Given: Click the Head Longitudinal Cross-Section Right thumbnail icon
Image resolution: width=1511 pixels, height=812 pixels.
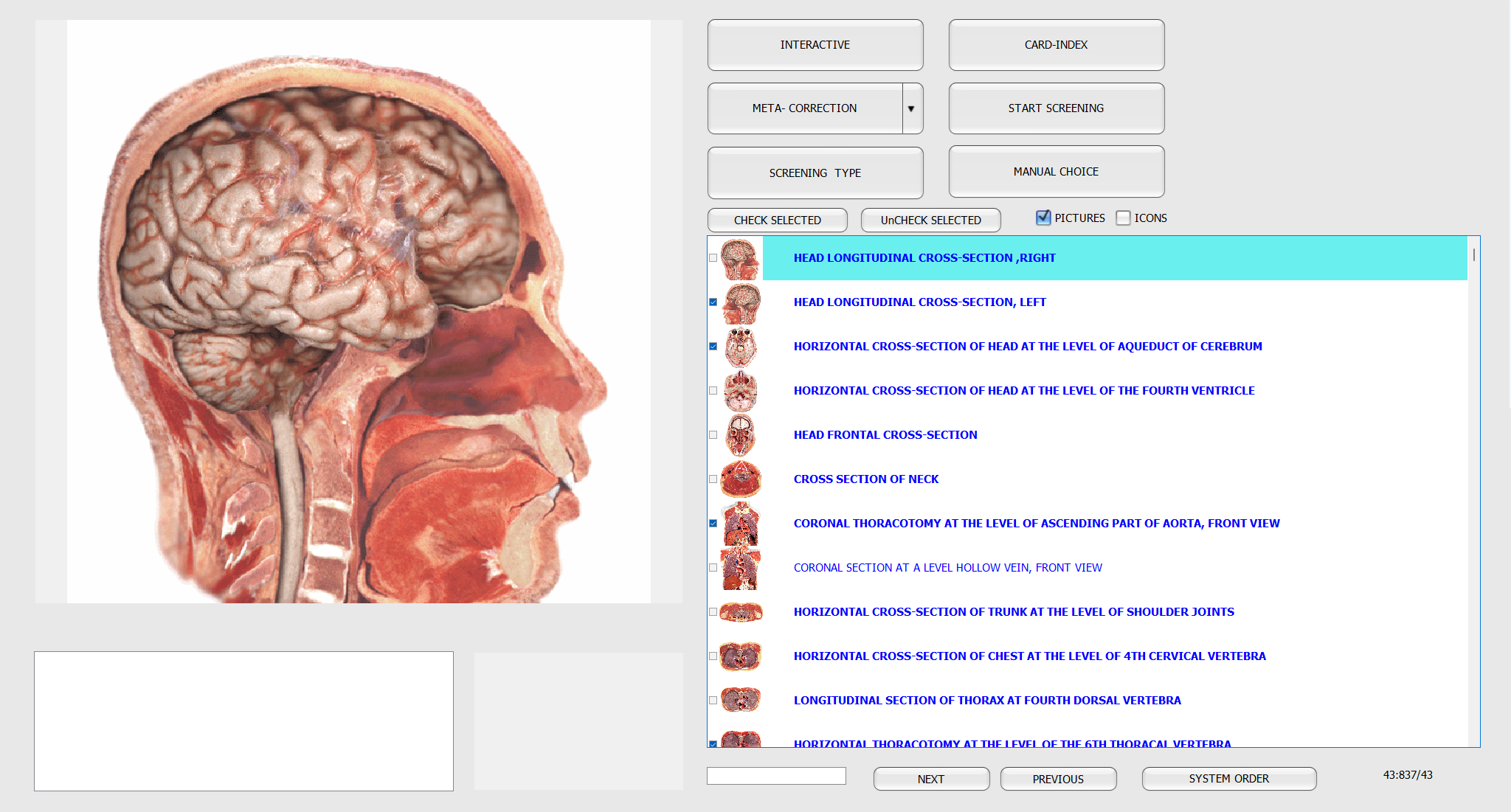Looking at the screenshot, I should (740, 258).
